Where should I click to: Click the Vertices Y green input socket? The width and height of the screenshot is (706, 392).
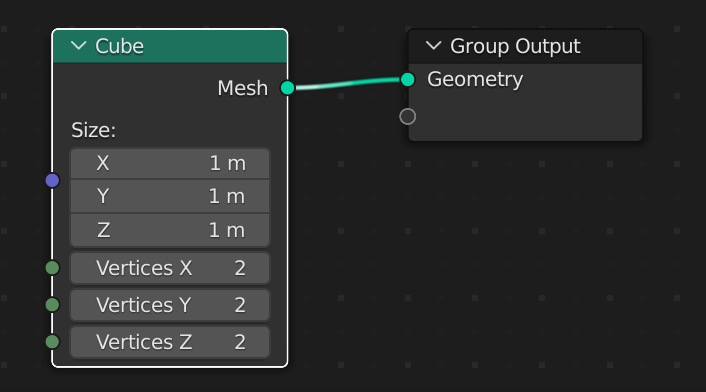52,305
